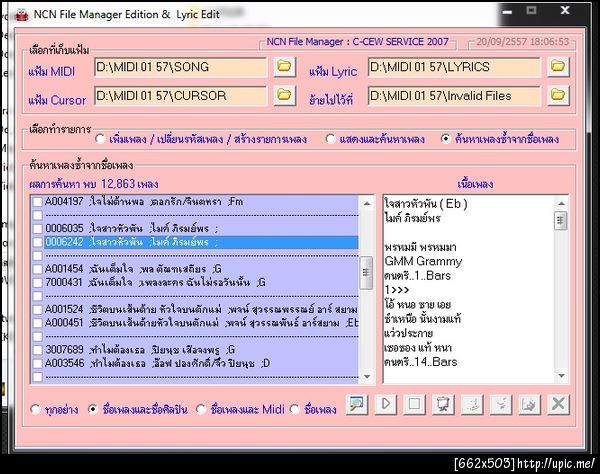Browse for the Cursor folder location

click(284, 95)
